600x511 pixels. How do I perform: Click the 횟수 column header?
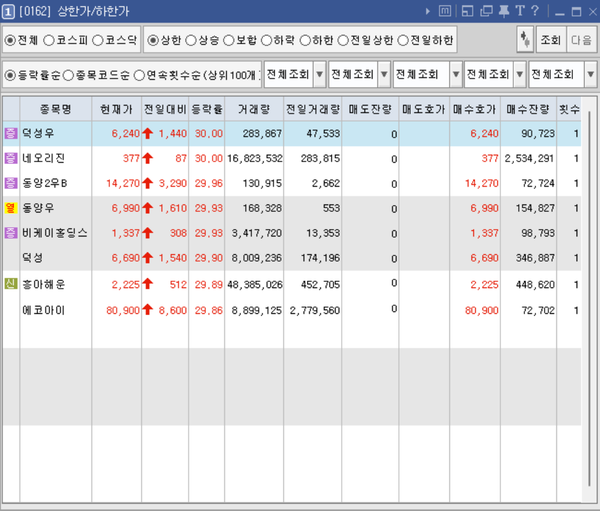click(x=569, y=109)
